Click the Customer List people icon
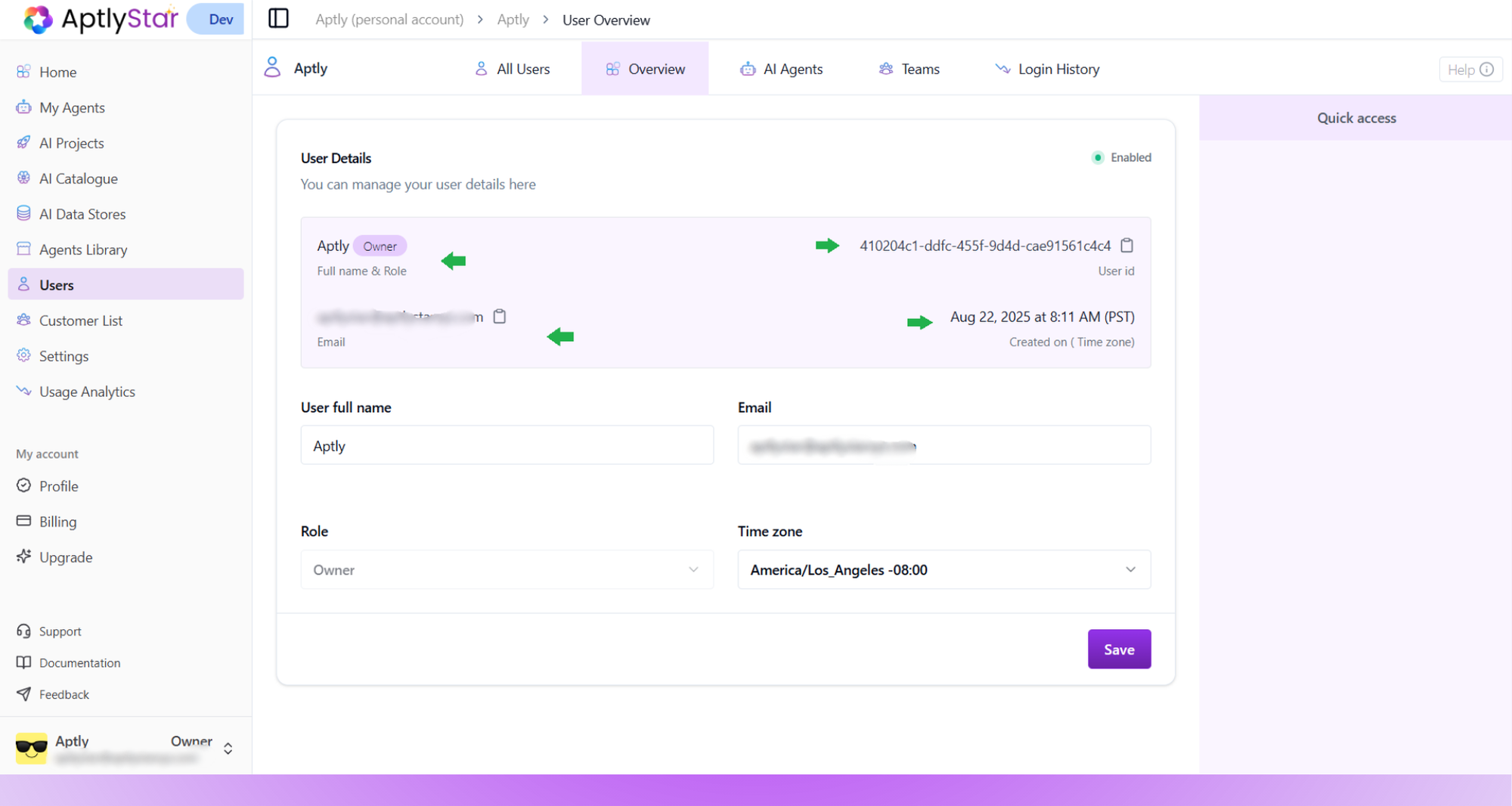1512x806 pixels. point(23,321)
